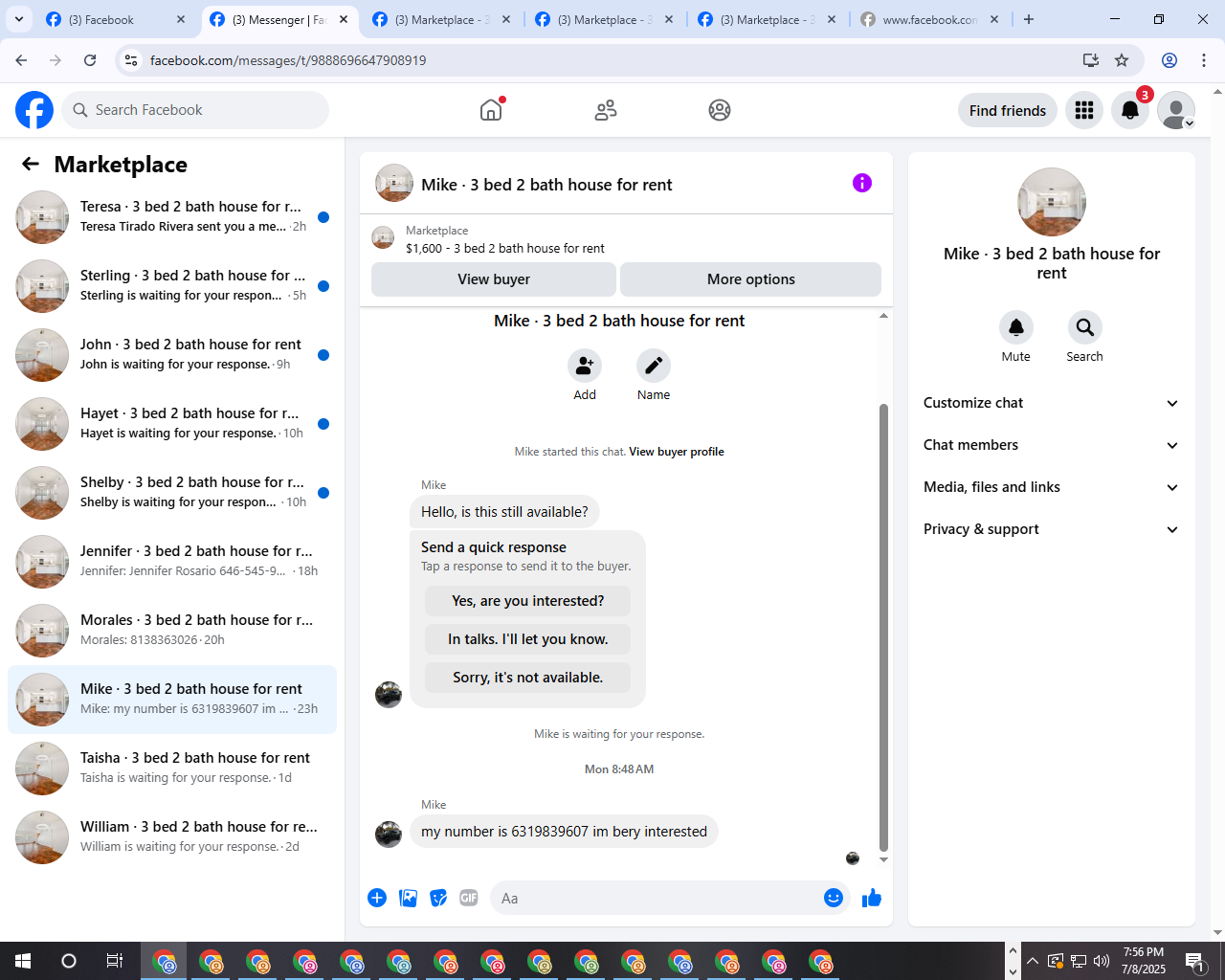Image resolution: width=1225 pixels, height=980 pixels.
Task: Send quick response 'Sorry, it's not available.'
Action: click(x=528, y=678)
